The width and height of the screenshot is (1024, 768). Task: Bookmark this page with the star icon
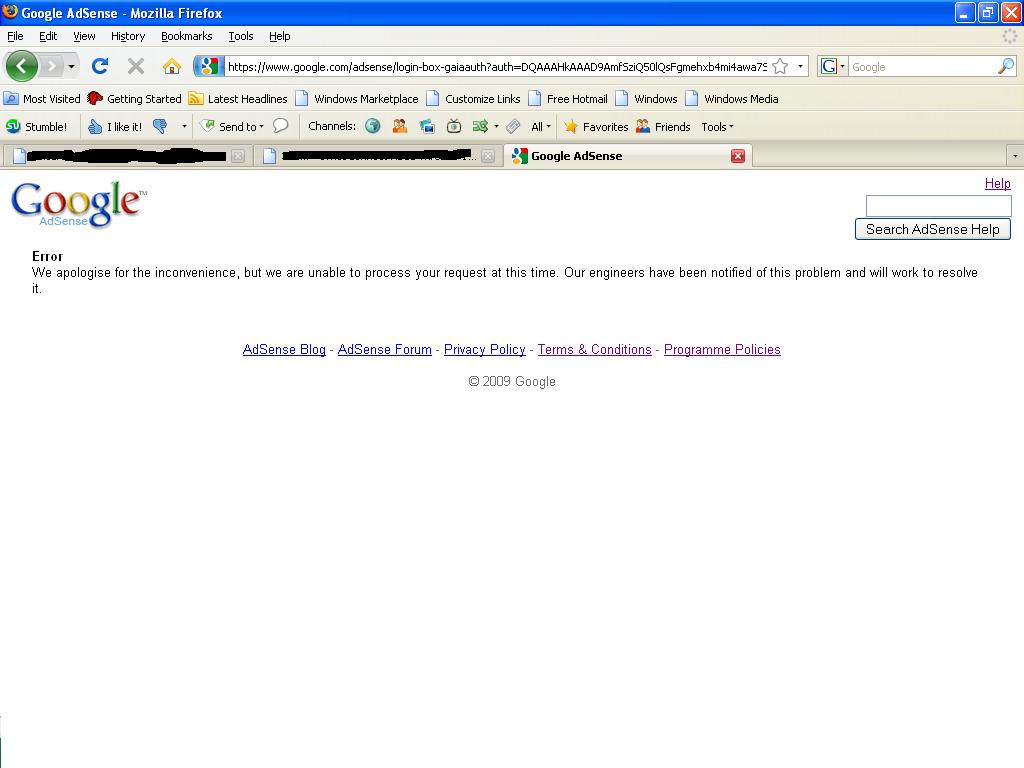(780, 67)
